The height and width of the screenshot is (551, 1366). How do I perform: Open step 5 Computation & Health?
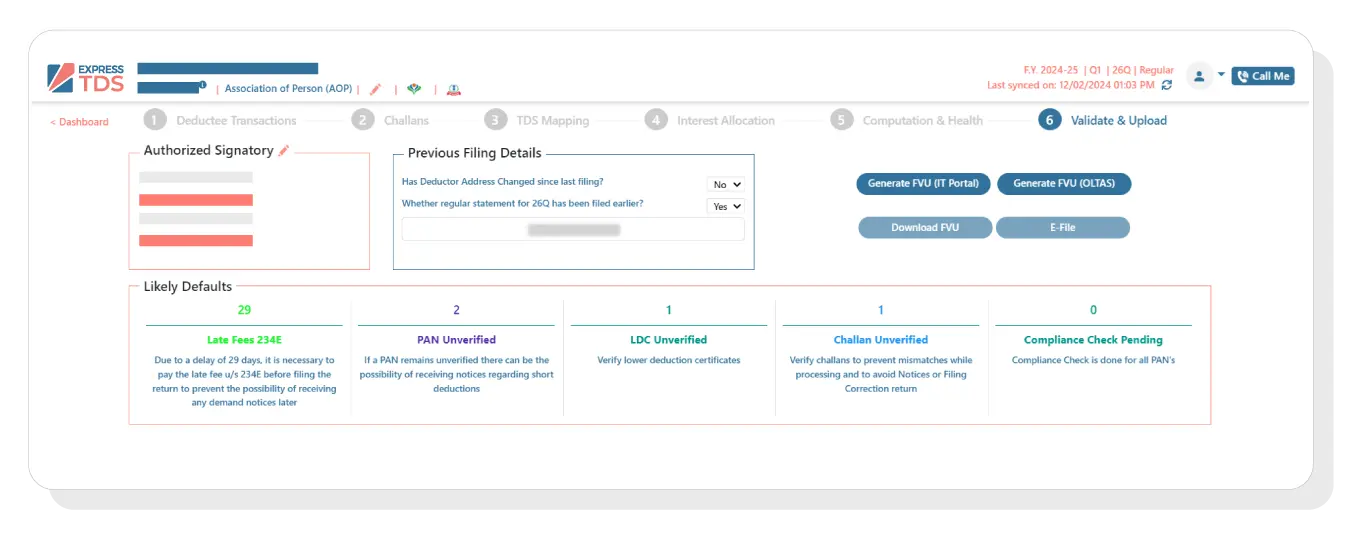908,121
